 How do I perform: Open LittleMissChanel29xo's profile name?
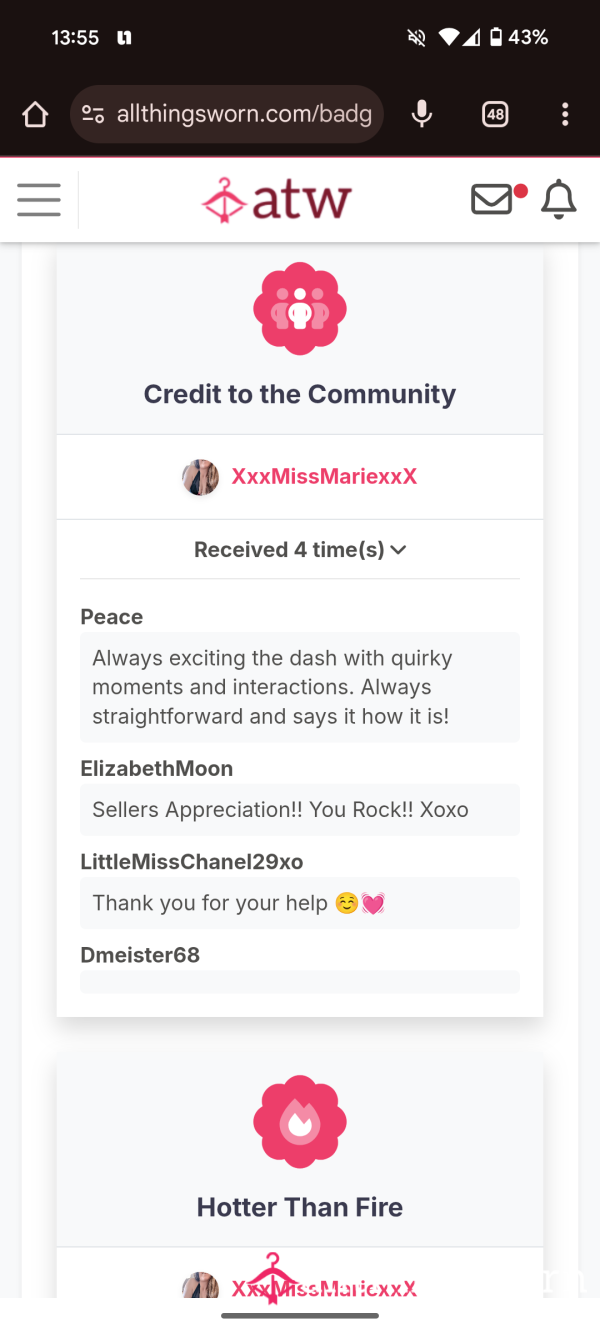coord(192,862)
